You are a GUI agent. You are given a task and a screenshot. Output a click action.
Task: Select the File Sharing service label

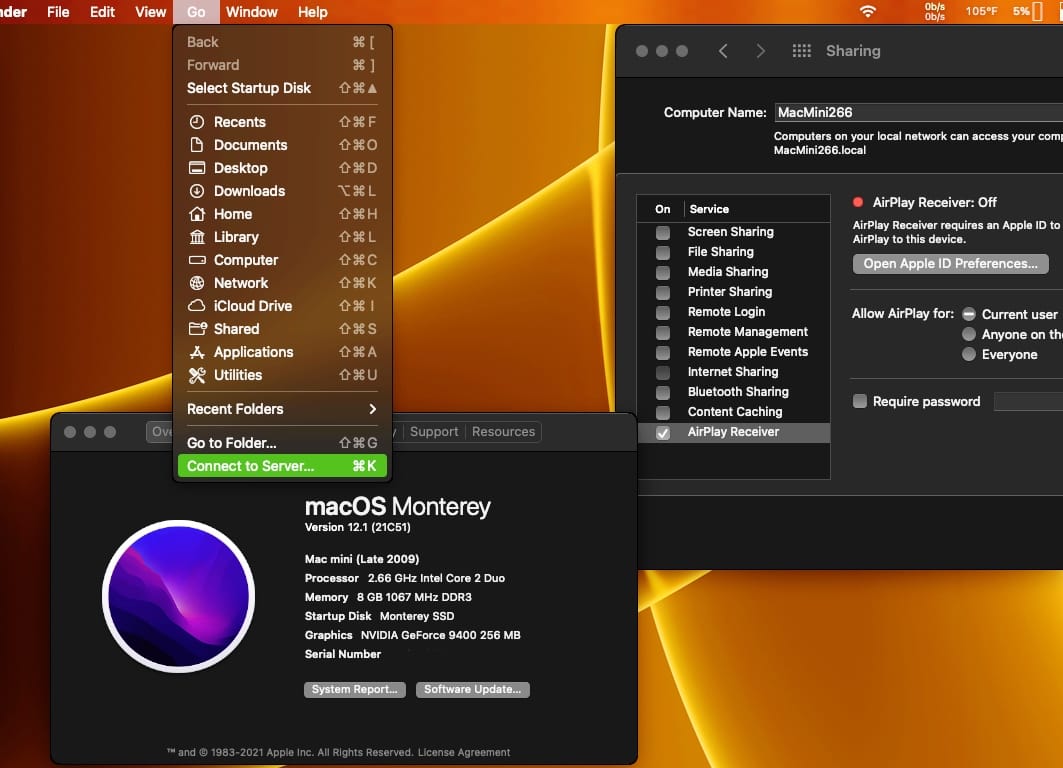pyautogui.click(x=721, y=251)
